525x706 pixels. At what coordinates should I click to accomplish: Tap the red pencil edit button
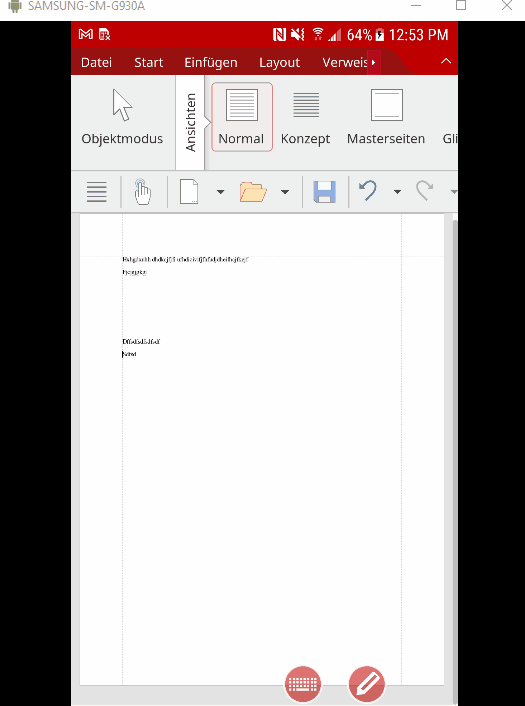367,684
